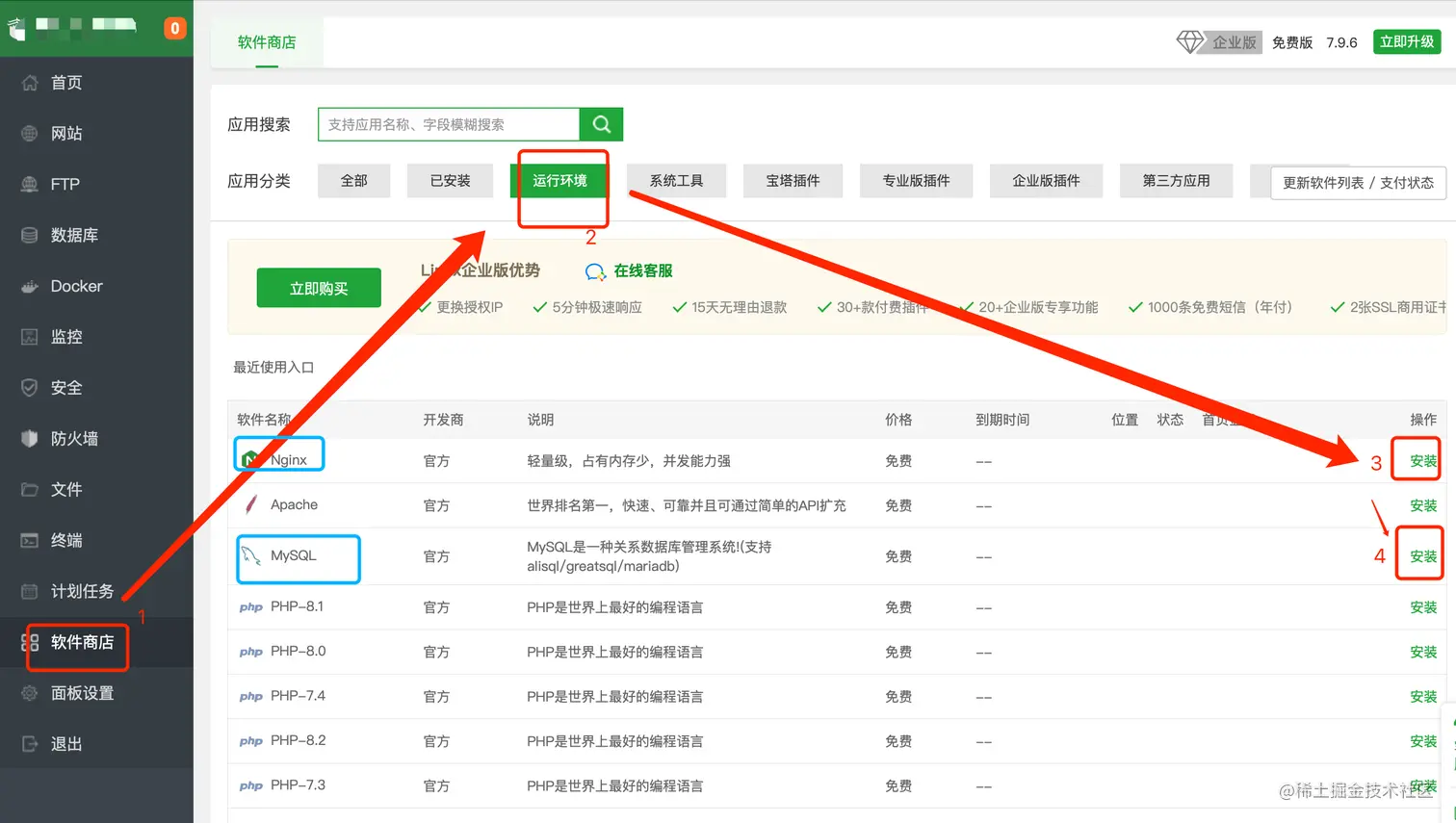
Task: Filter apps by 全部 category
Action: coord(354,181)
